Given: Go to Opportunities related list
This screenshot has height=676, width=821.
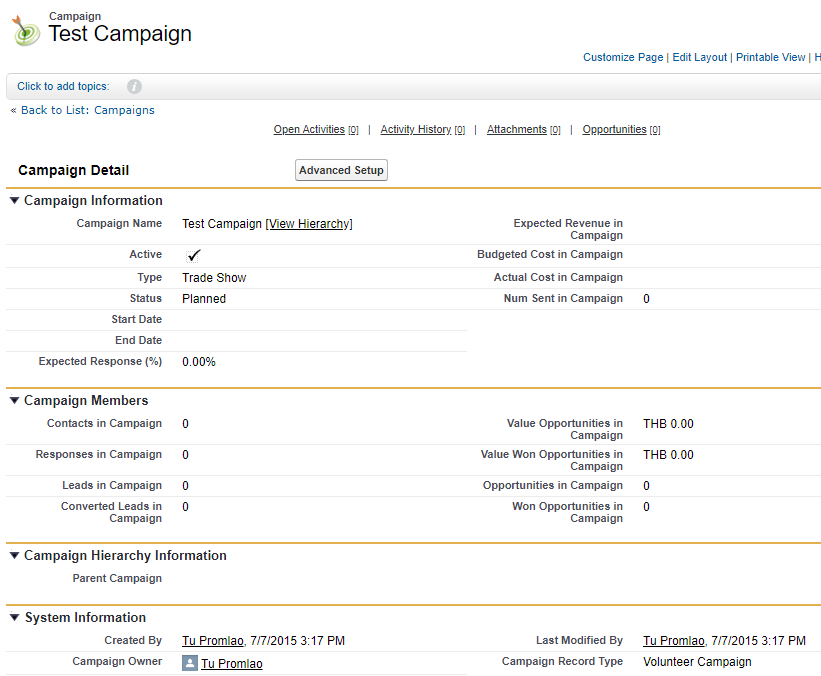Looking at the screenshot, I should (x=614, y=130).
